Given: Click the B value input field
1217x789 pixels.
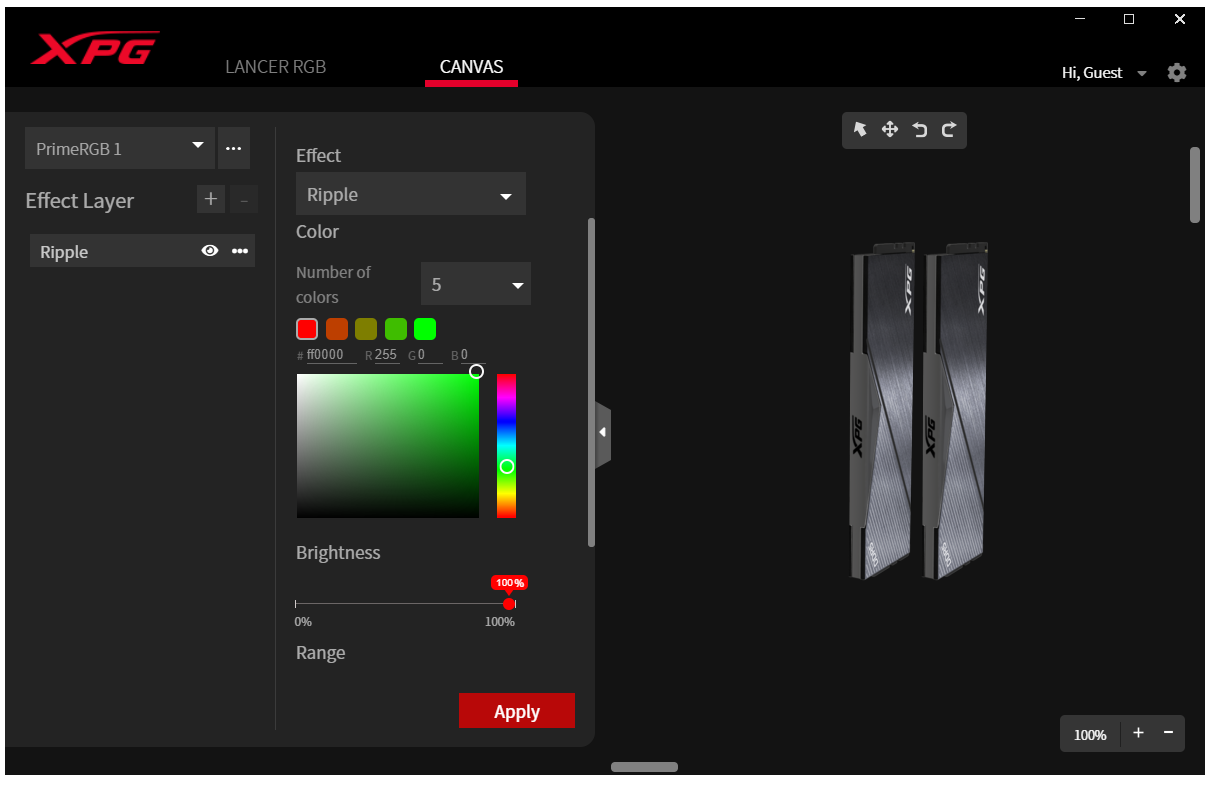Looking at the screenshot, I should [472, 355].
